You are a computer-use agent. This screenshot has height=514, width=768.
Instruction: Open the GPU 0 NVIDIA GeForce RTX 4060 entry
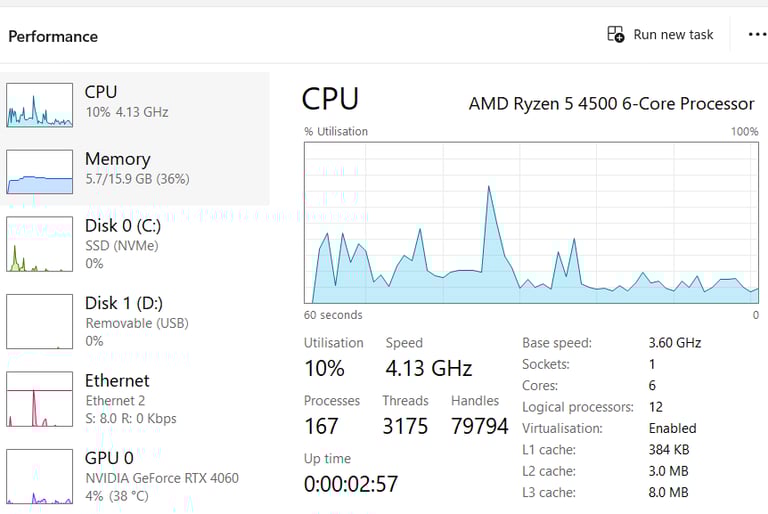(x=135, y=476)
